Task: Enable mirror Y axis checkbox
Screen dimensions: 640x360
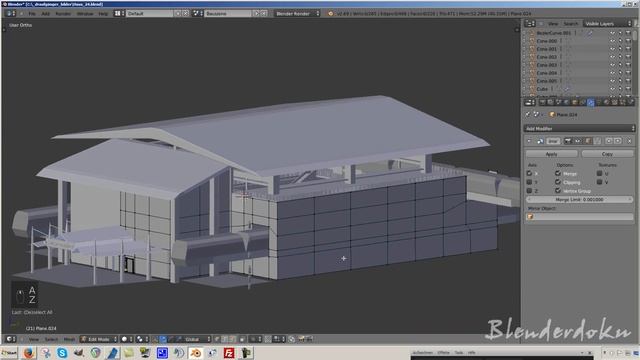Action: 529,182
